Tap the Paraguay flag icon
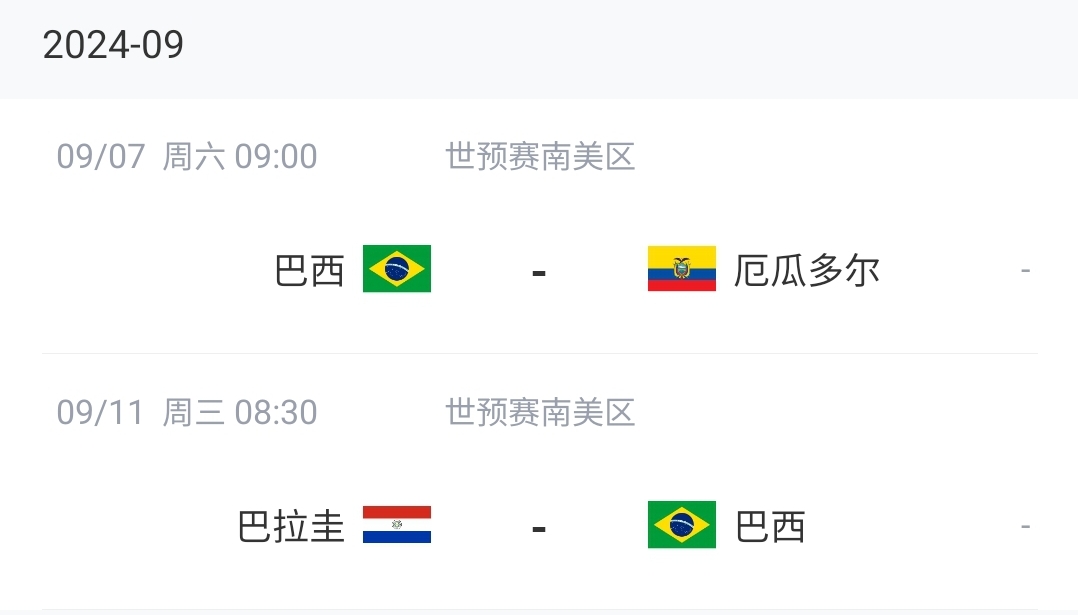 (x=397, y=525)
